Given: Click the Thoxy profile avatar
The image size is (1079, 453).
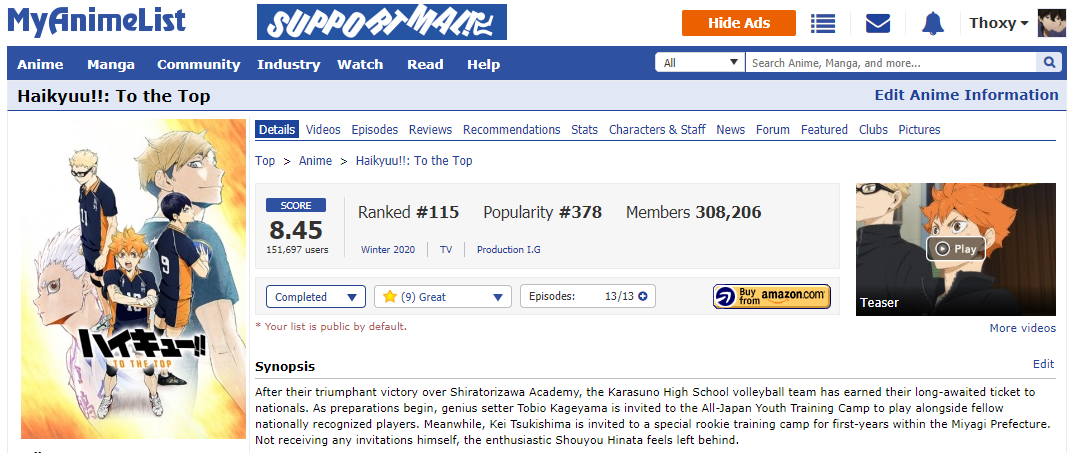Looking at the screenshot, I should point(1051,23).
